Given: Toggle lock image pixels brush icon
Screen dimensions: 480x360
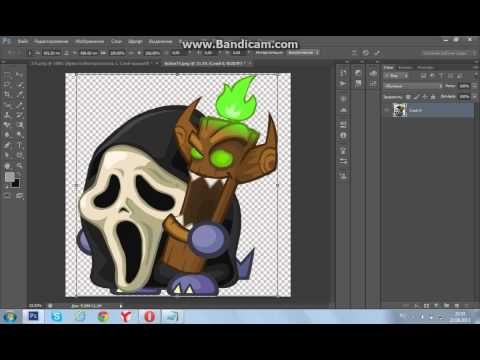Looking at the screenshot, I should [x=417, y=97].
